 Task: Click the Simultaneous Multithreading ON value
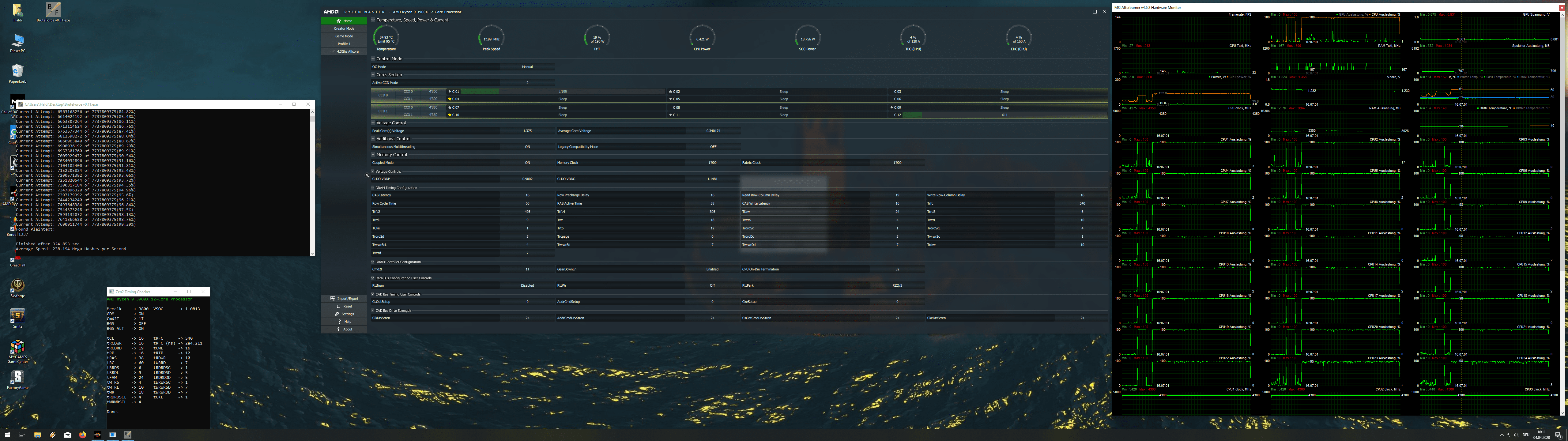(x=527, y=147)
